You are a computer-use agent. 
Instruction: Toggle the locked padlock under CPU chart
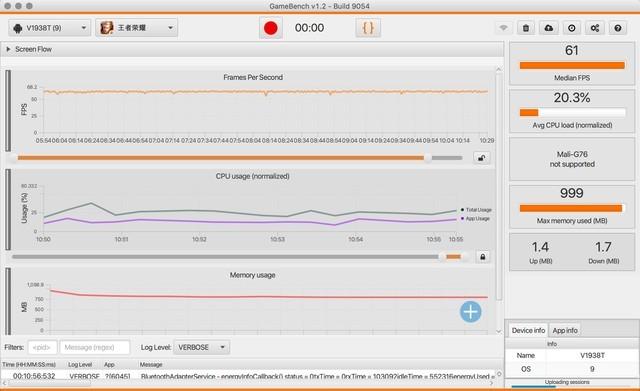click(x=482, y=257)
